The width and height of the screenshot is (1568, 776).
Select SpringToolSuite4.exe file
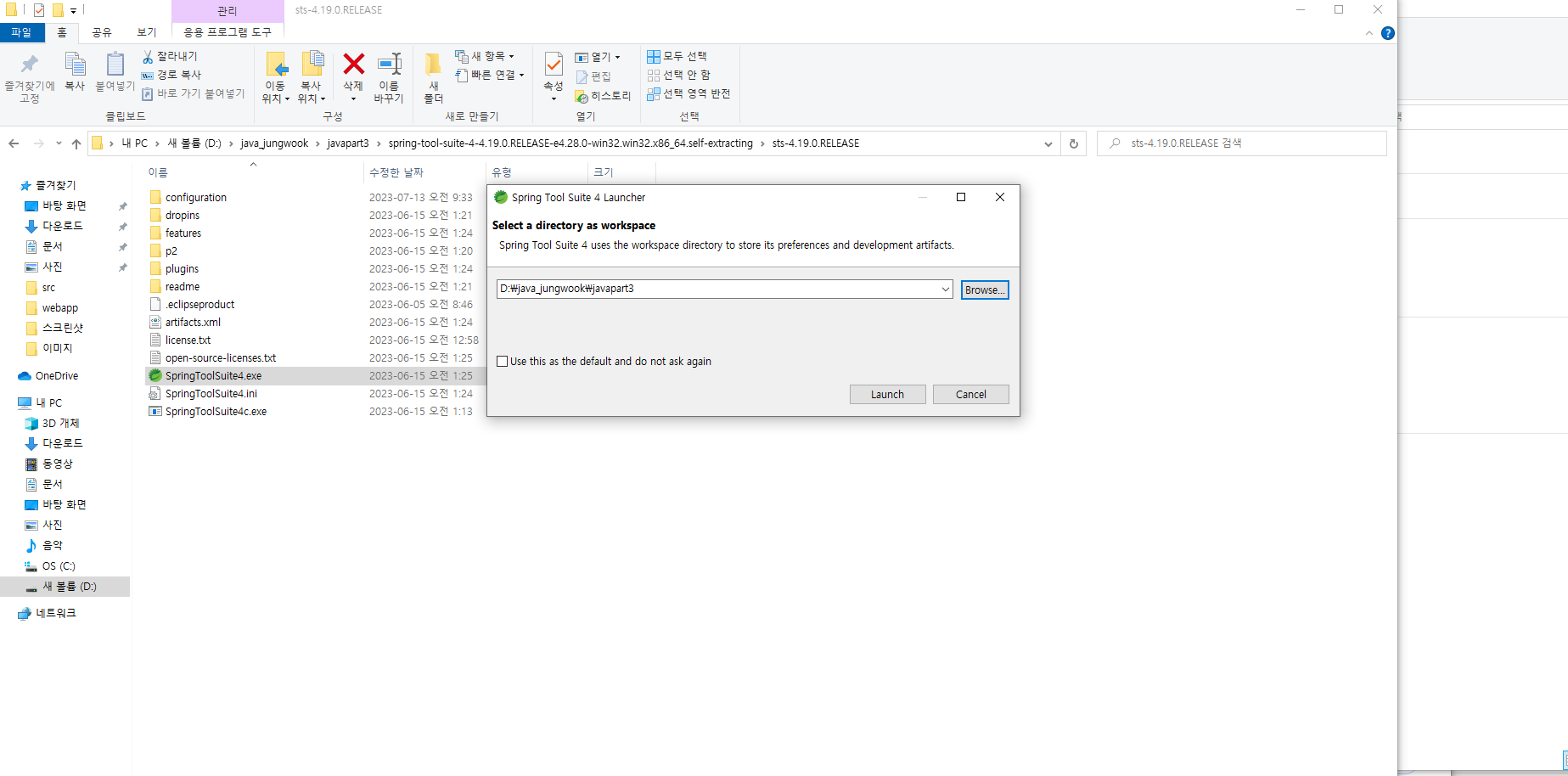[213, 375]
